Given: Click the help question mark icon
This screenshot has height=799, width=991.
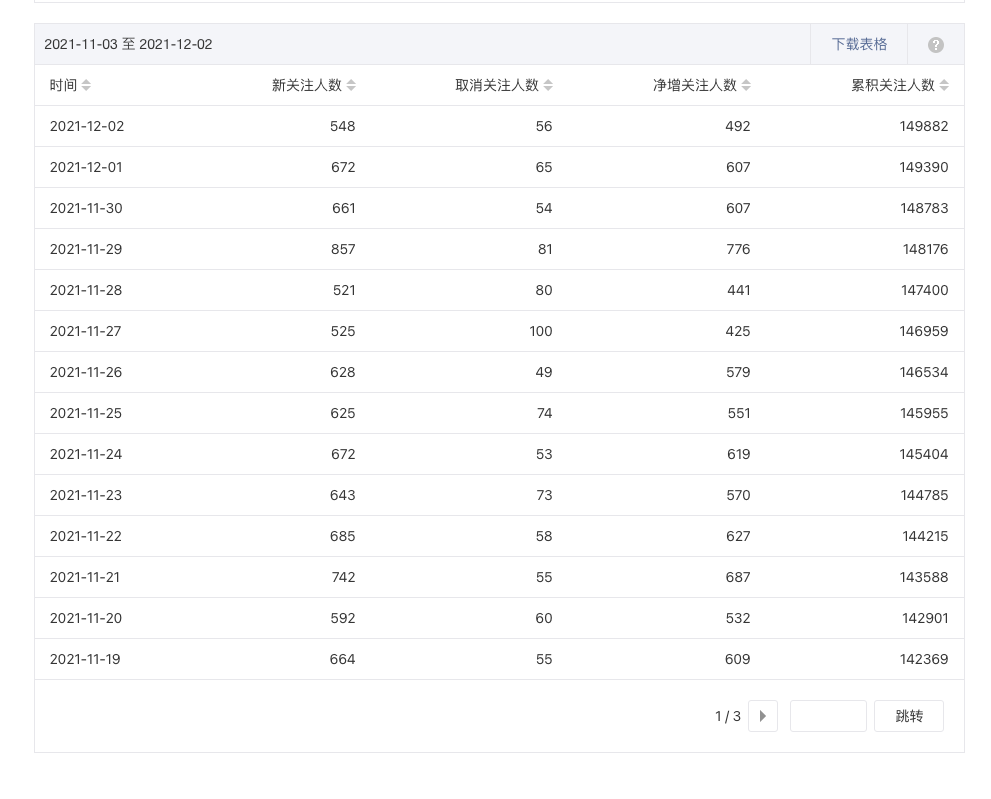Looking at the screenshot, I should pos(935,45).
